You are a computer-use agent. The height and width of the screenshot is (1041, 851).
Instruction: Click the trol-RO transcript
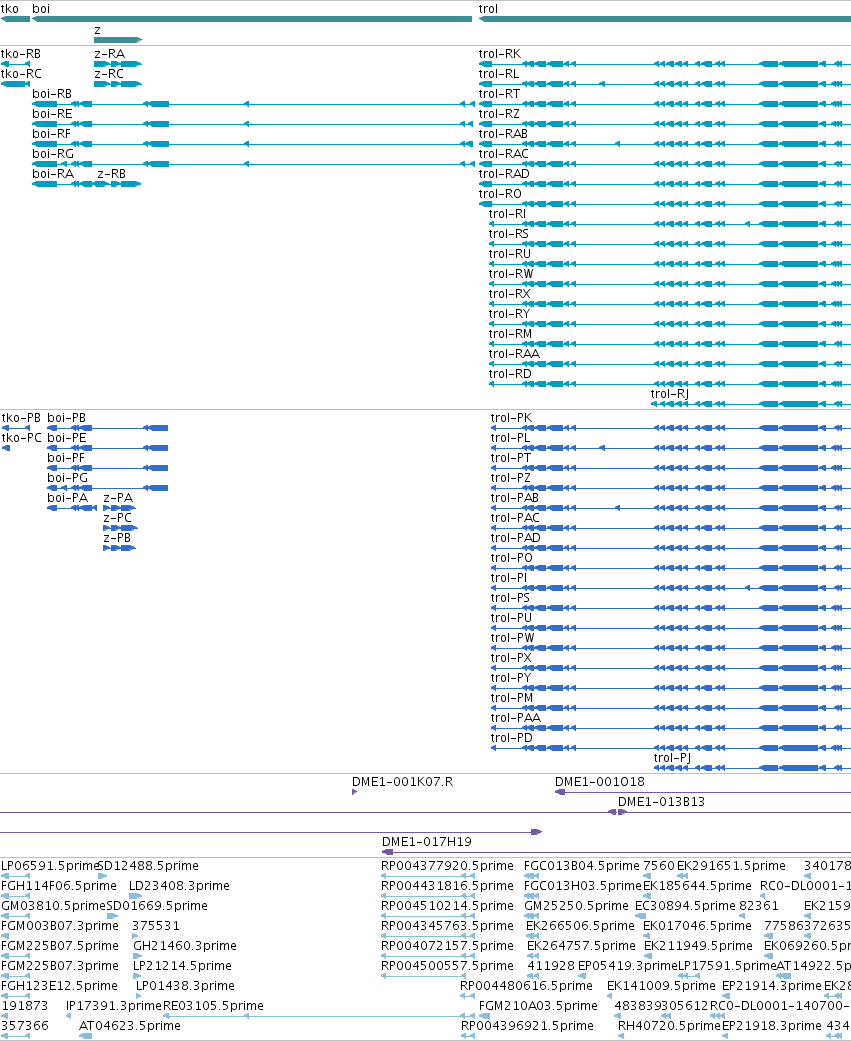(501, 193)
